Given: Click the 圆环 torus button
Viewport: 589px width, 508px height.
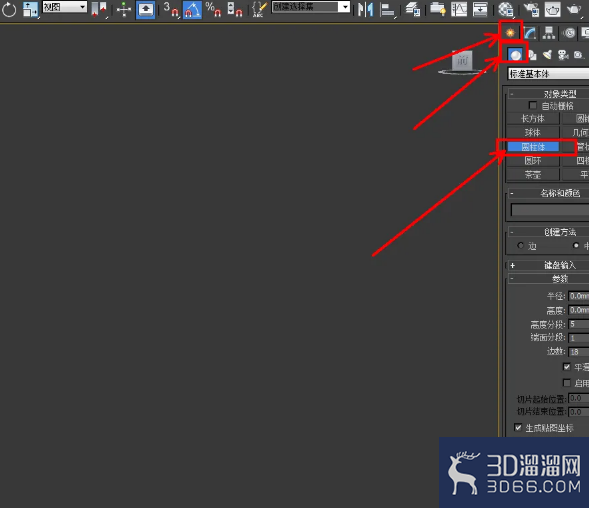Looking at the screenshot, I should point(533,160).
